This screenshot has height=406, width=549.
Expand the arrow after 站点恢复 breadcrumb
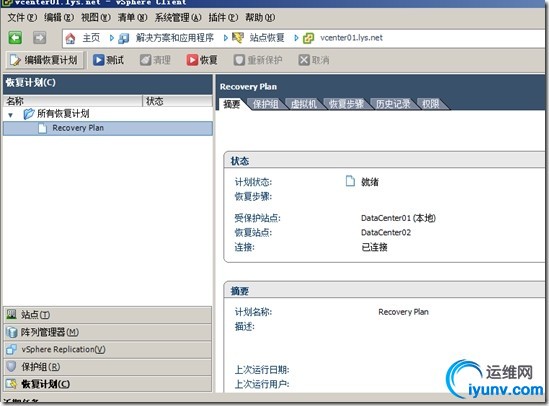[x=296, y=38]
